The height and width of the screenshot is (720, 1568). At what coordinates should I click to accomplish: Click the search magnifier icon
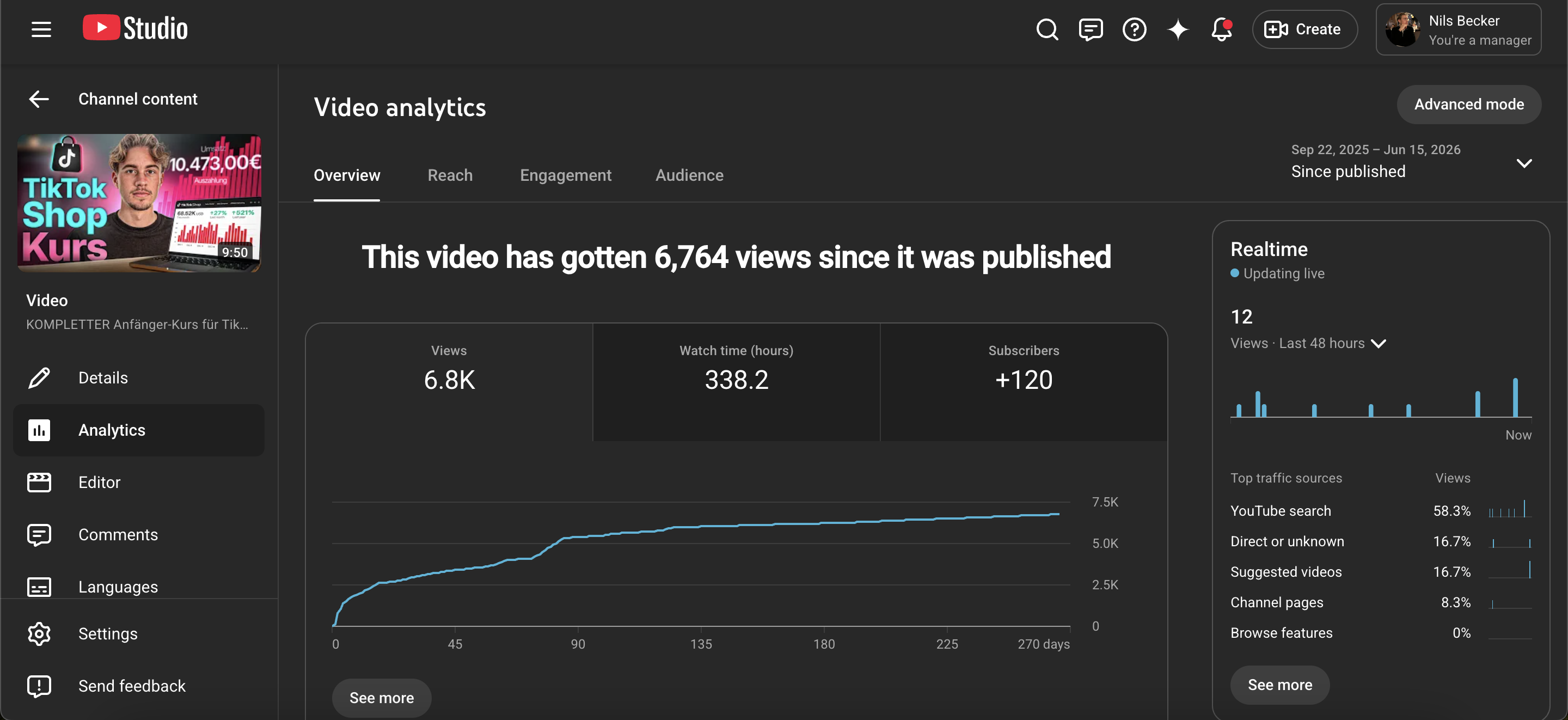click(1047, 29)
